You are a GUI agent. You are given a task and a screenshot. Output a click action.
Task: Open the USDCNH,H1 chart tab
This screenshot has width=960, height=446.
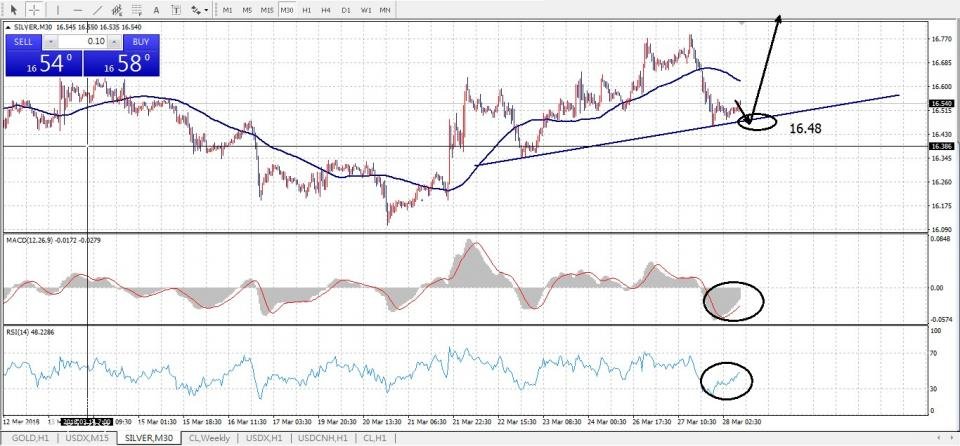pyautogui.click(x=325, y=437)
